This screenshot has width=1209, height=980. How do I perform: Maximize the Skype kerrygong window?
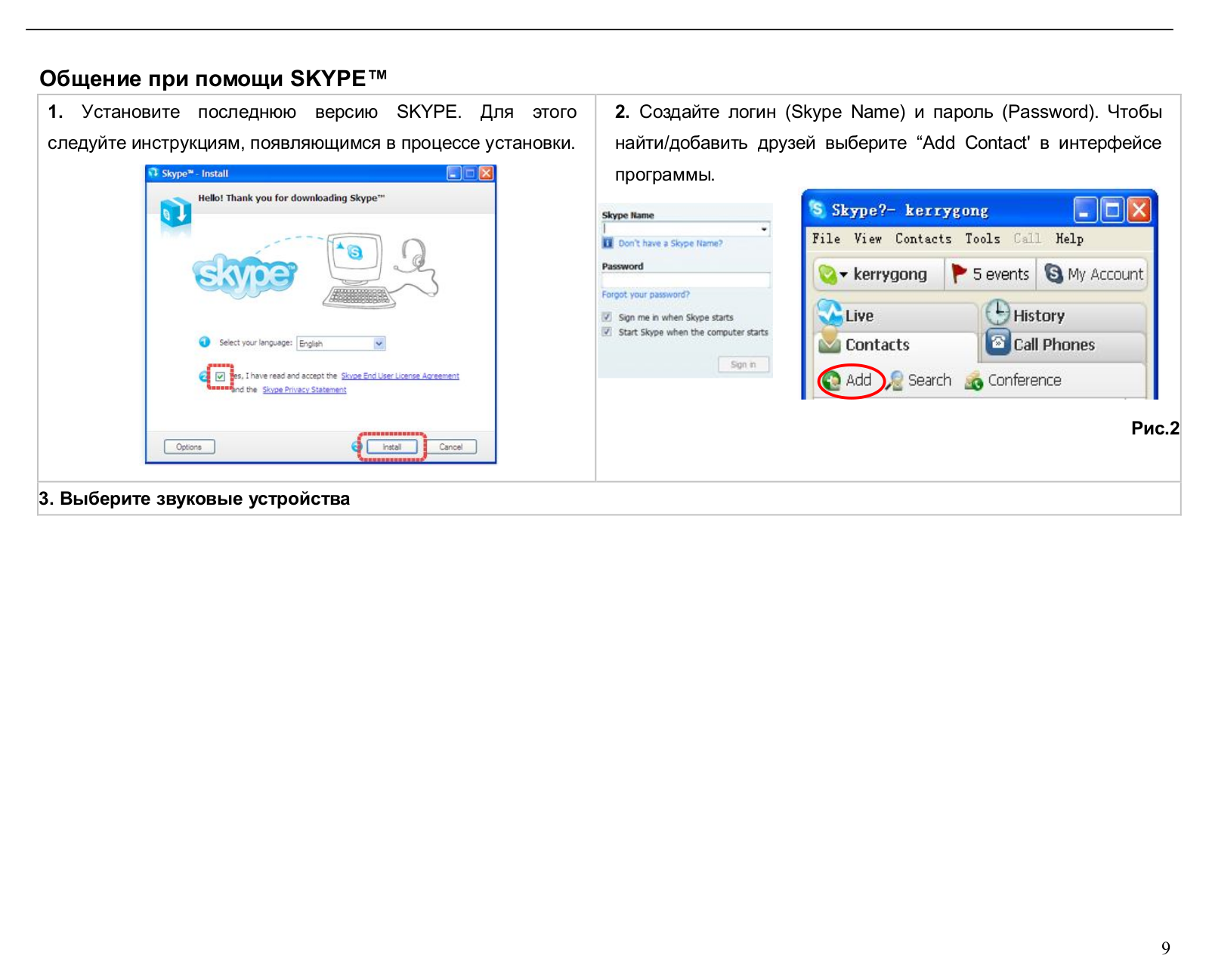point(1112,210)
